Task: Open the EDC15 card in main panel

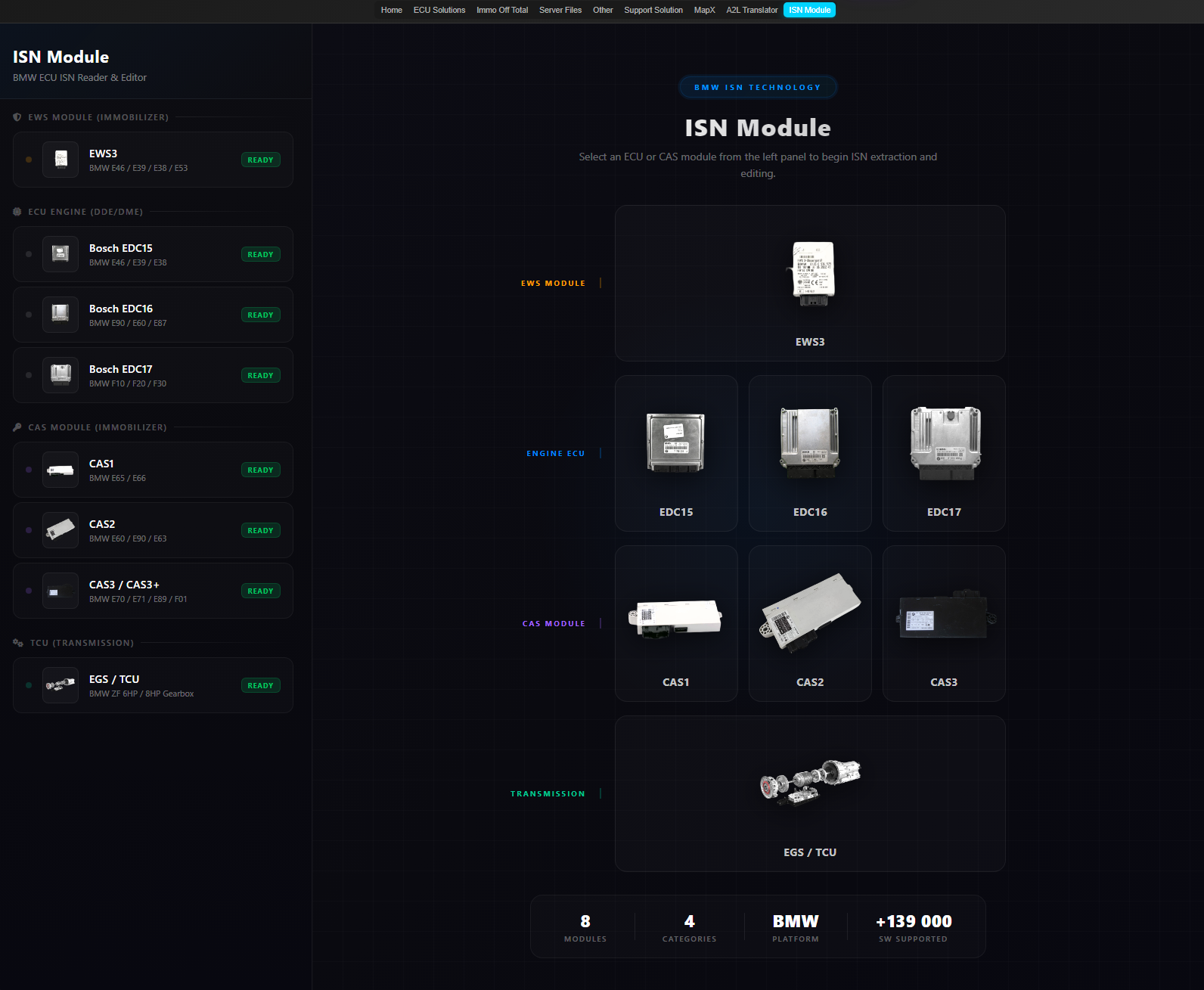Action: (676, 453)
